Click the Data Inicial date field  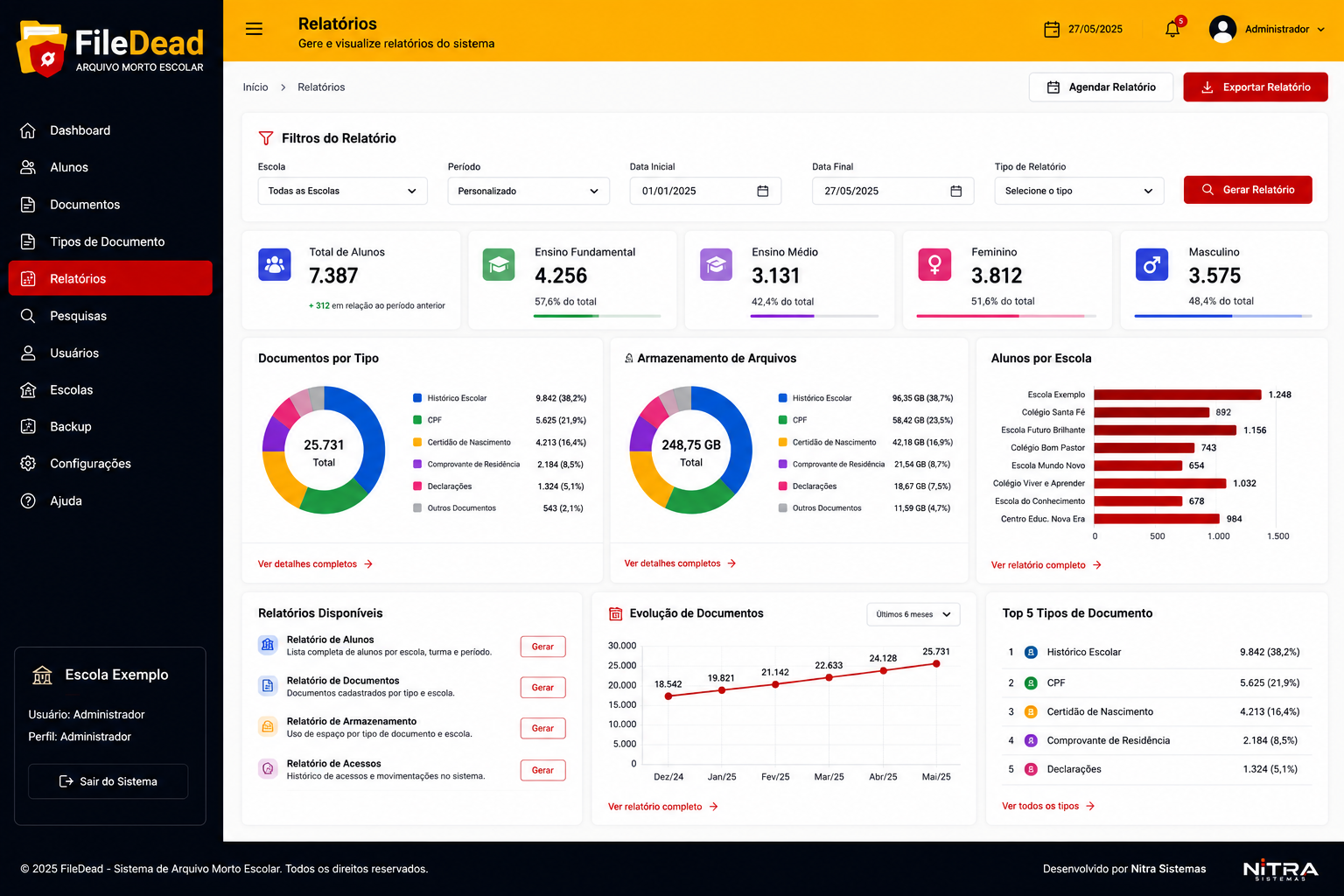tap(705, 191)
